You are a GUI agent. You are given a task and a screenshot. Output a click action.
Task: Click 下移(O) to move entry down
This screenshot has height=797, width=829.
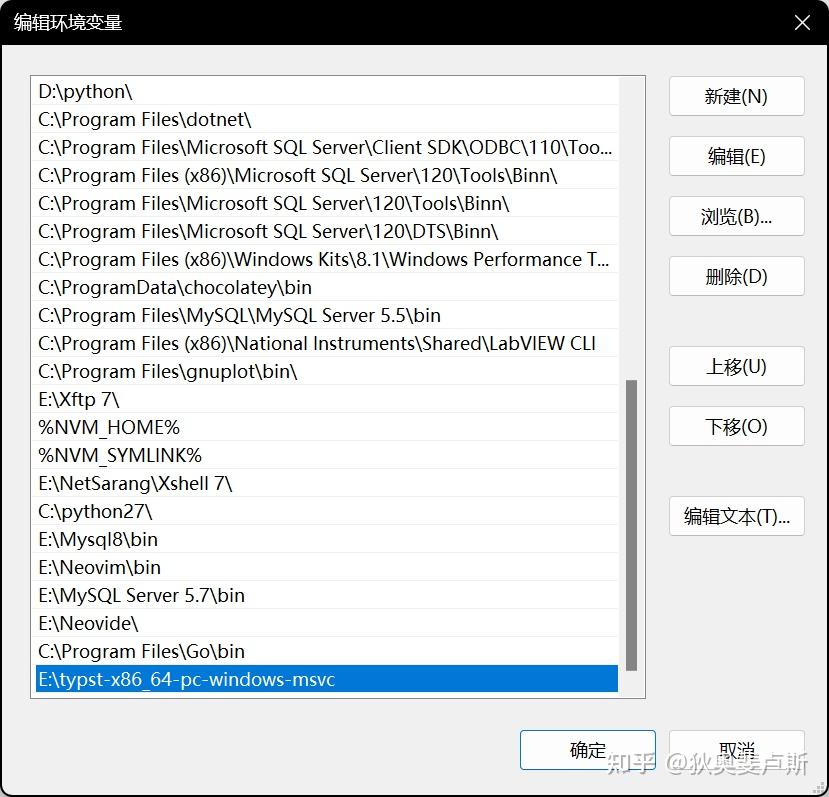coord(736,426)
